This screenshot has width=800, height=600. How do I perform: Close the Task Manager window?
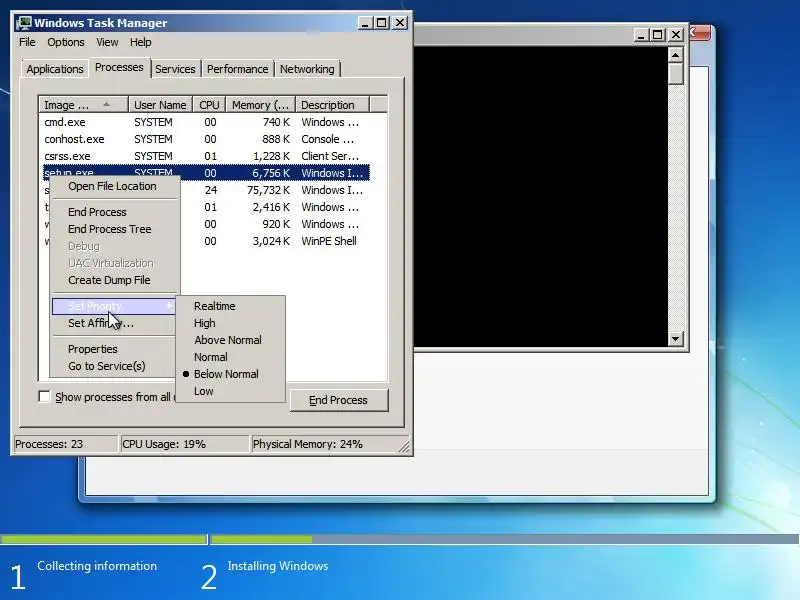pyautogui.click(x=400, y=23)
